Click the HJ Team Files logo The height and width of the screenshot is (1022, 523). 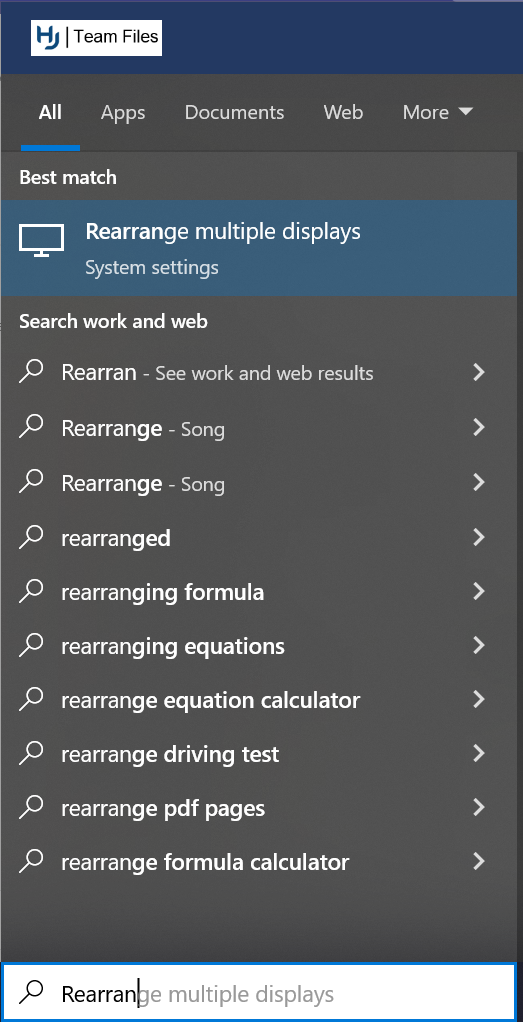pos(97,37)
